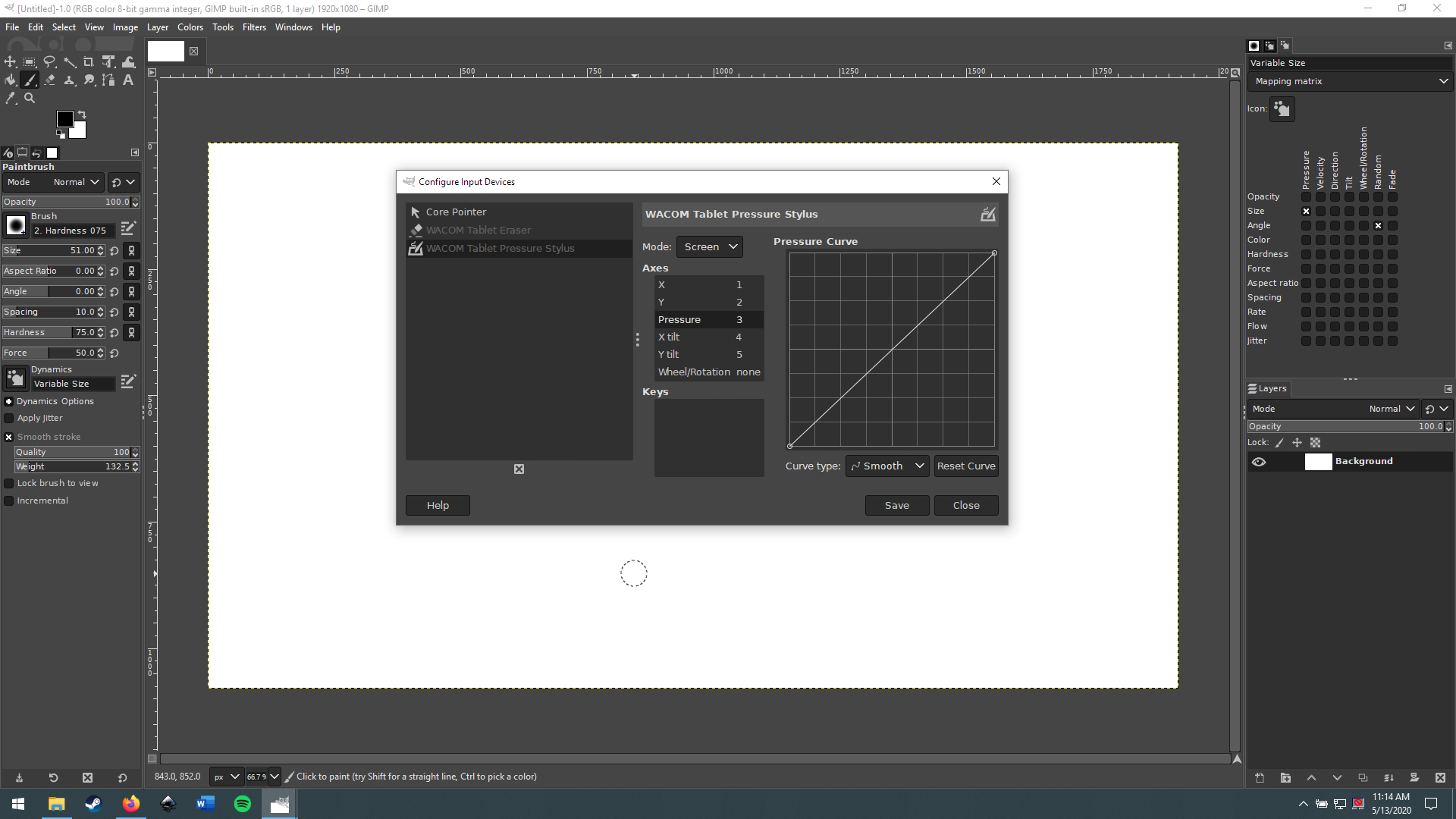Select the Unified Transform tool
The height and width of the screenshot is (819, 1456).
tap(108, 62)
